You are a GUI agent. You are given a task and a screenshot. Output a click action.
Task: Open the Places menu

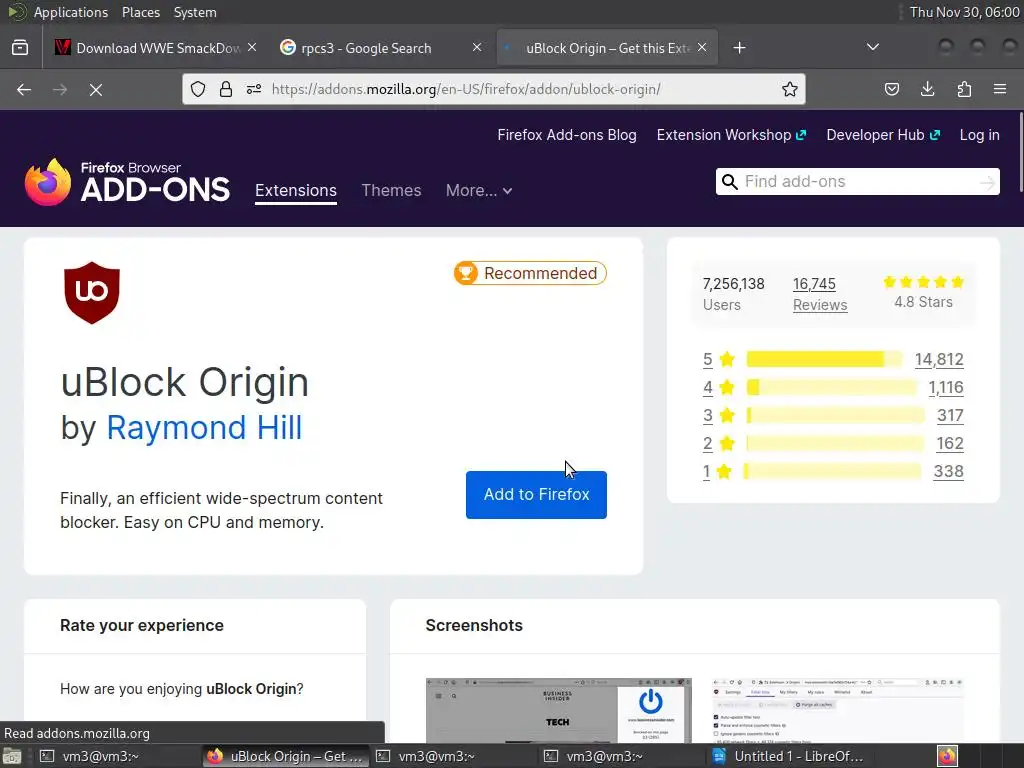140,12
